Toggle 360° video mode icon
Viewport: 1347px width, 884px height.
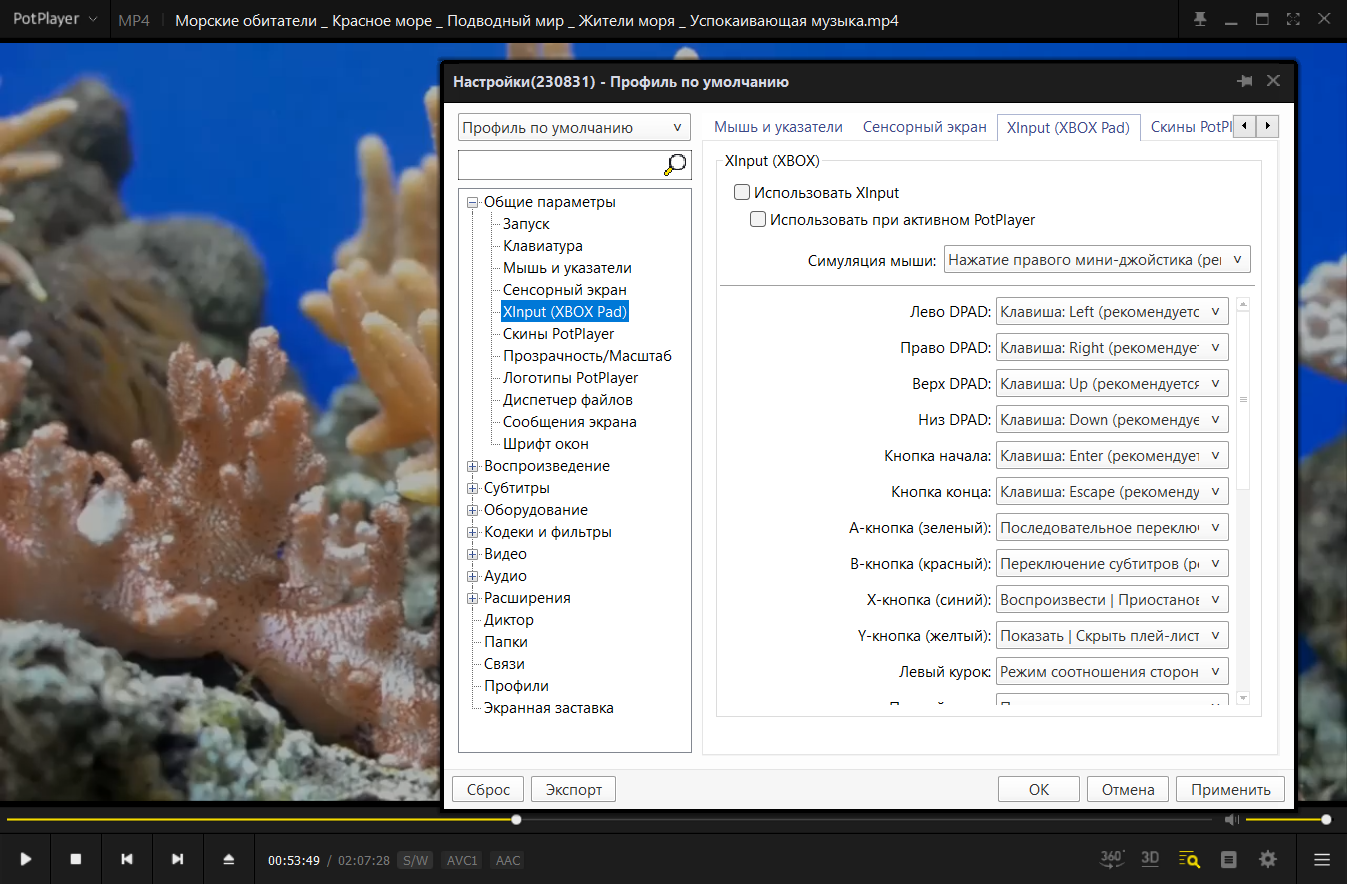[1112, 858]
